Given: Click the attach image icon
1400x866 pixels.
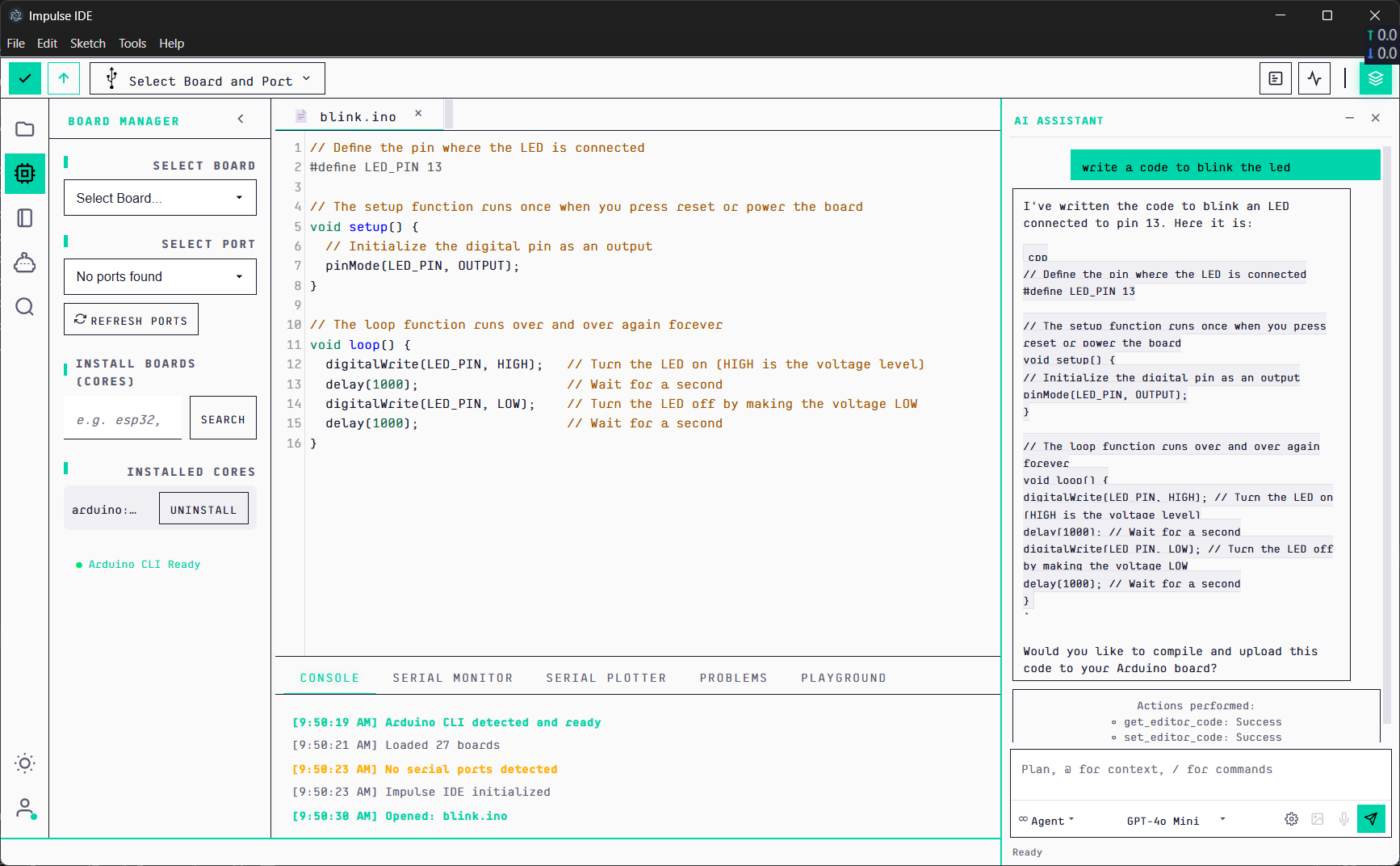Looking at the screenshot, I should (x=1318, y=819).
